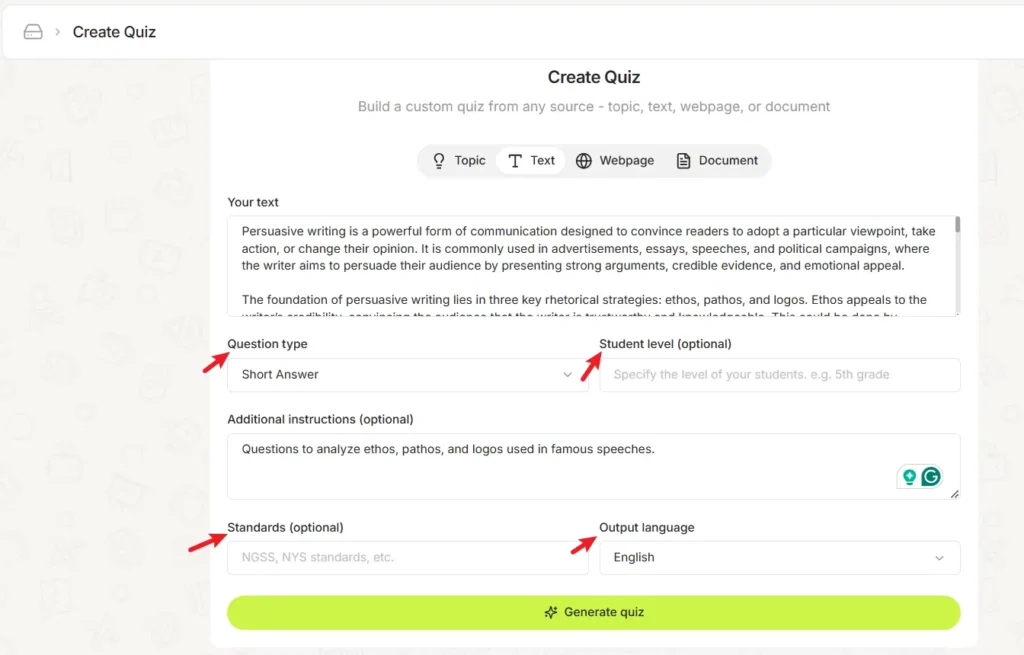The width and height of the screenshot is (1024, 655).
Task: Expand the Output language dropdown
Action: [779, 558]
